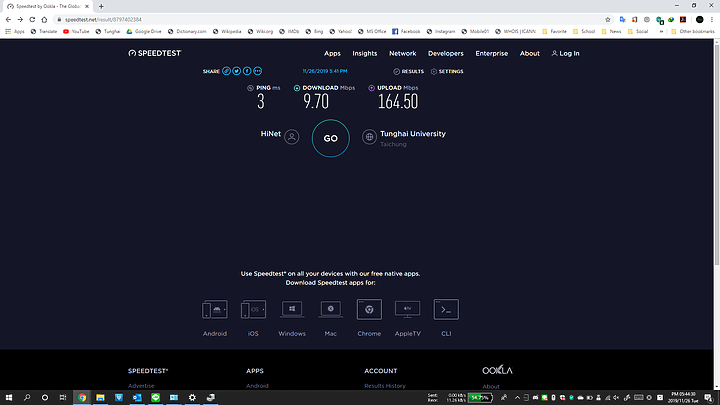The height and width of the screenshot is (405, 720).
Task: Expand the News bookmarks folder
Action: [612, 32]
